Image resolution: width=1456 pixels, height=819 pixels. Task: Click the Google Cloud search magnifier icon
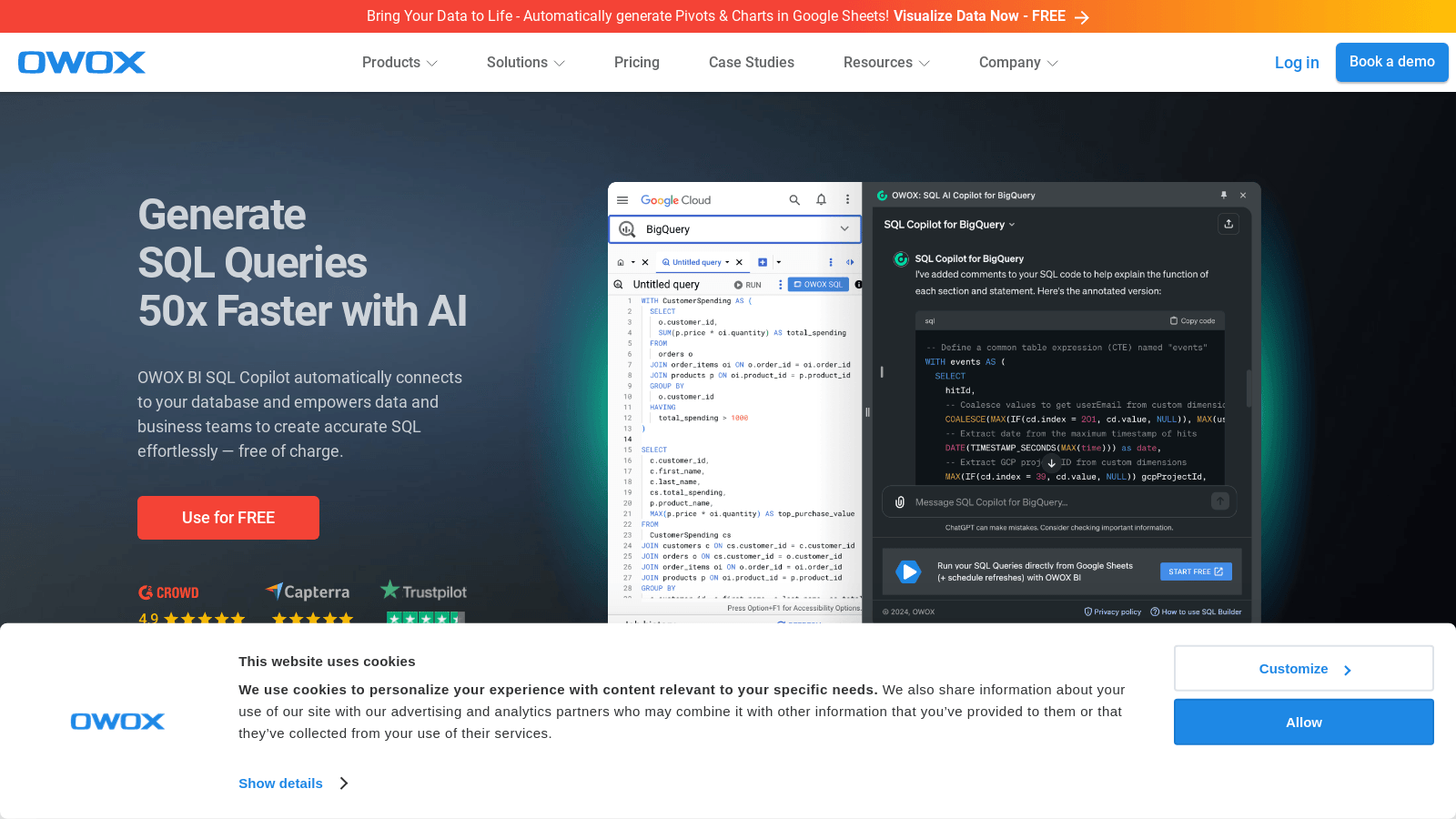tap(794, 200)
